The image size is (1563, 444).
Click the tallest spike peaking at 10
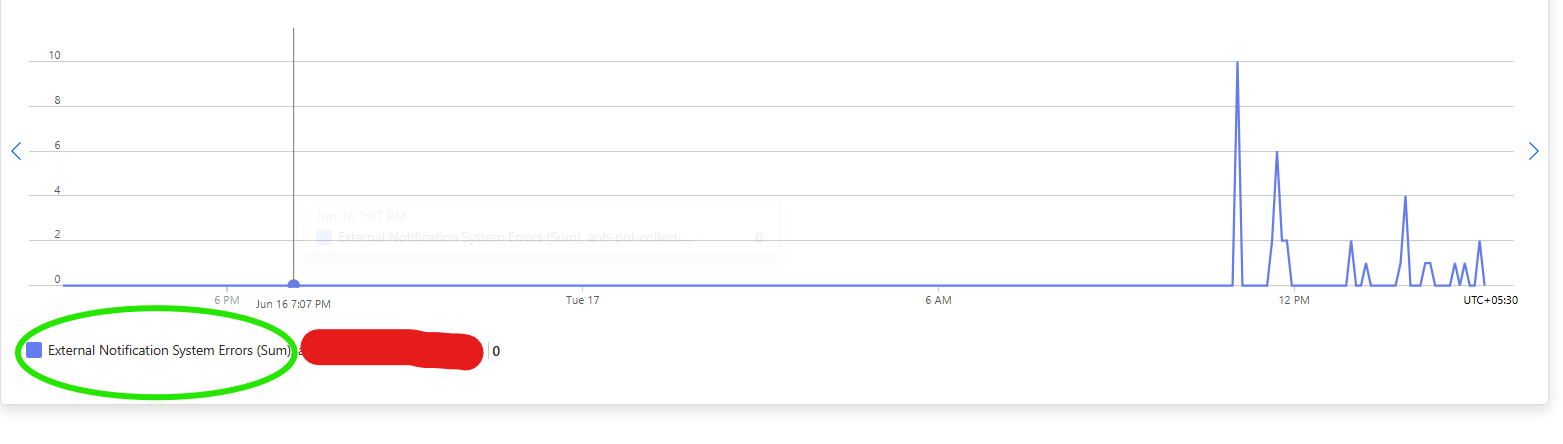1237,63
